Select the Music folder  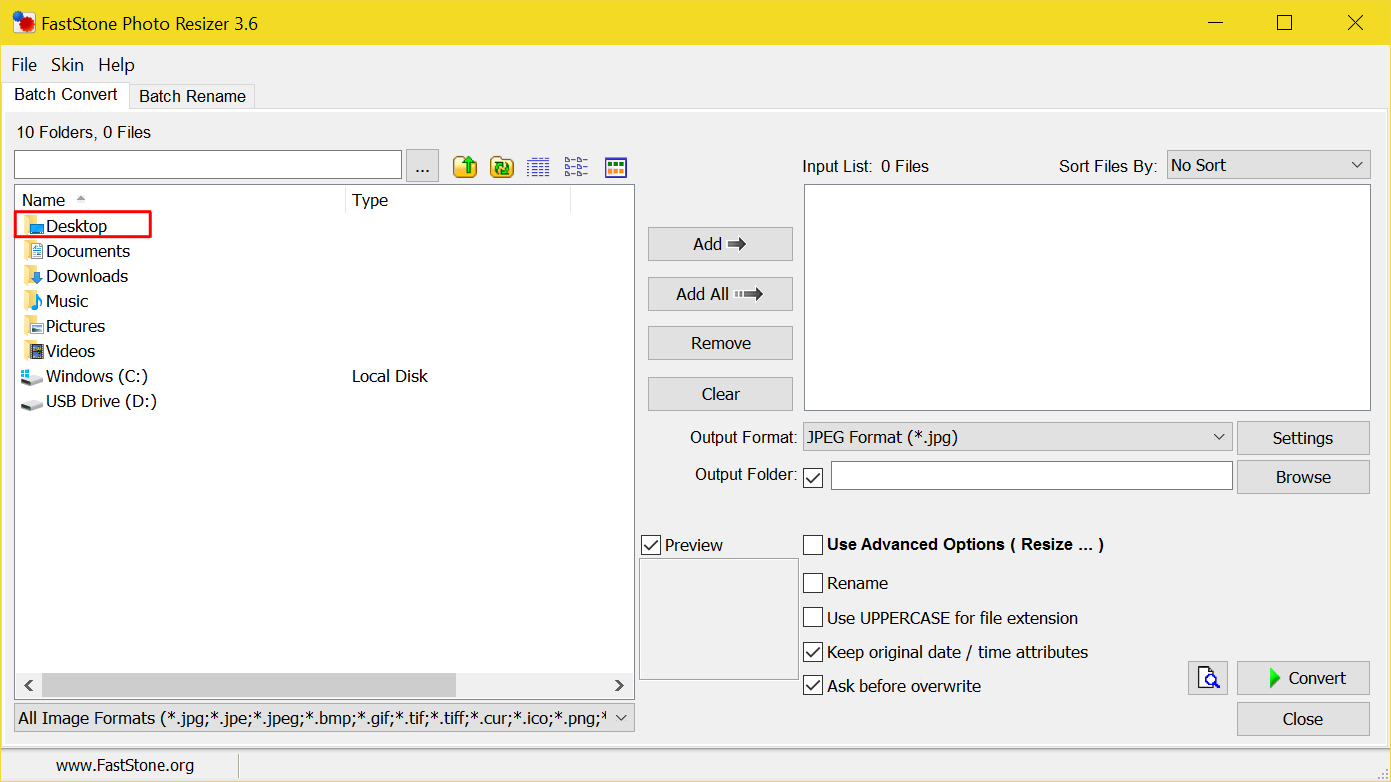(56, 301)
